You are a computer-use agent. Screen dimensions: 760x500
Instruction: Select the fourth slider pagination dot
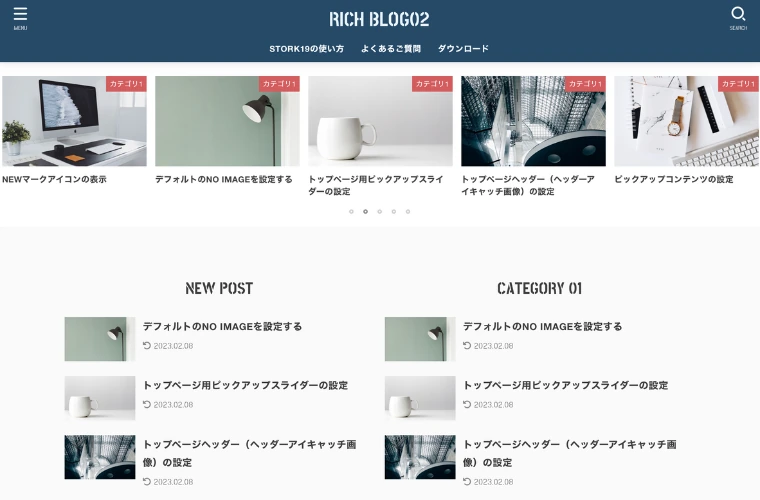pyautogui.click(x=394, y=212)
